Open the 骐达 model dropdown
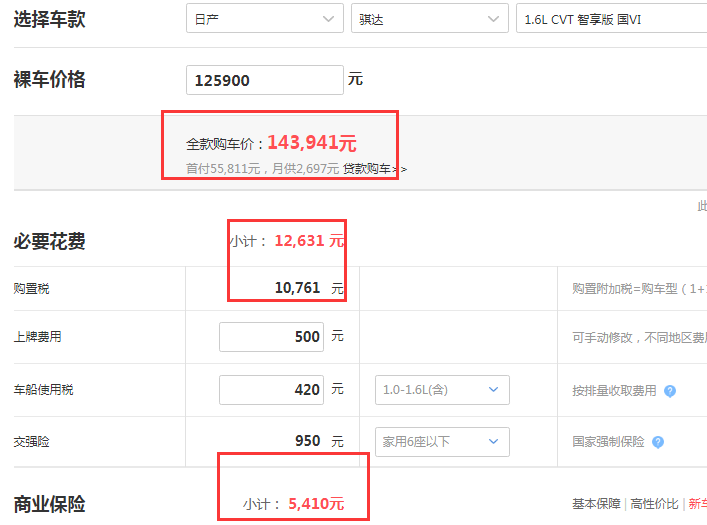This screenshot has height=525, width=707. pyautogui.click(x=430, y=18)
